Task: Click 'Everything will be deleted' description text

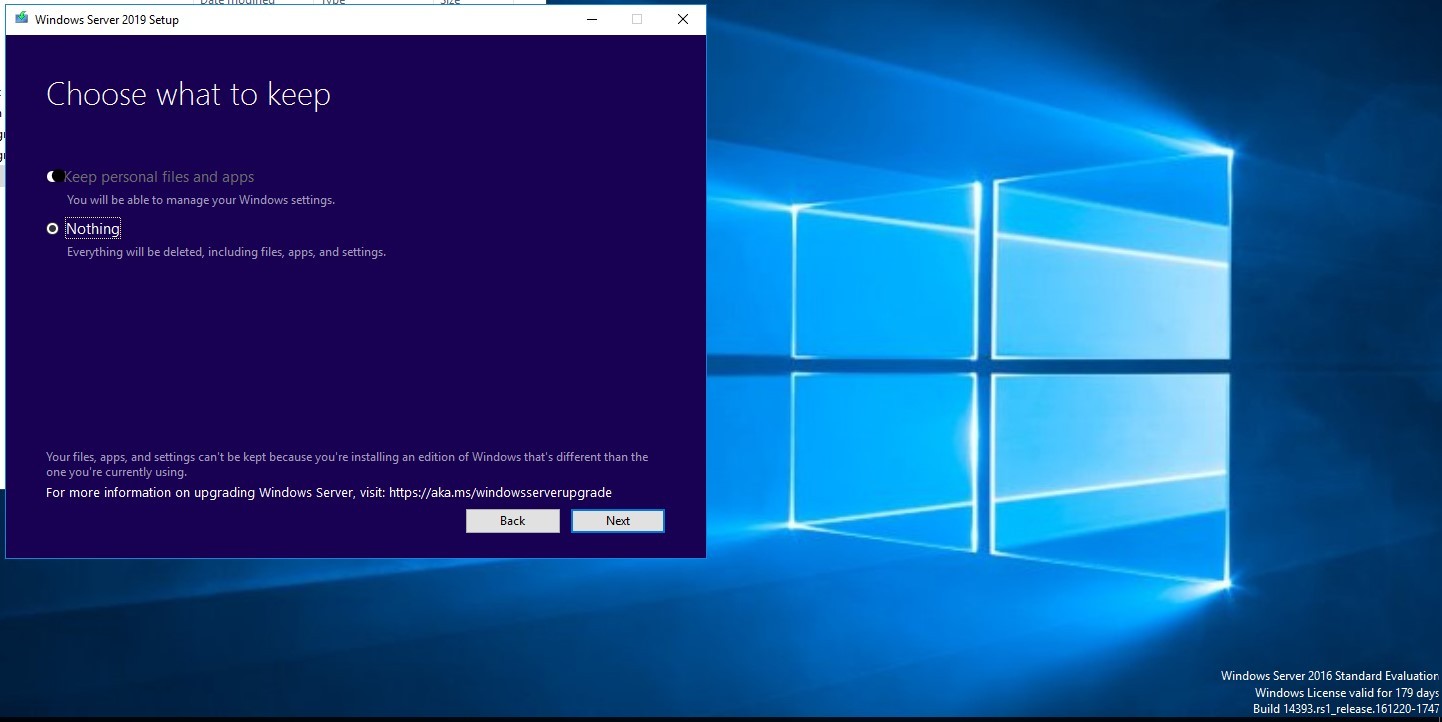Action: pos(226,252)
